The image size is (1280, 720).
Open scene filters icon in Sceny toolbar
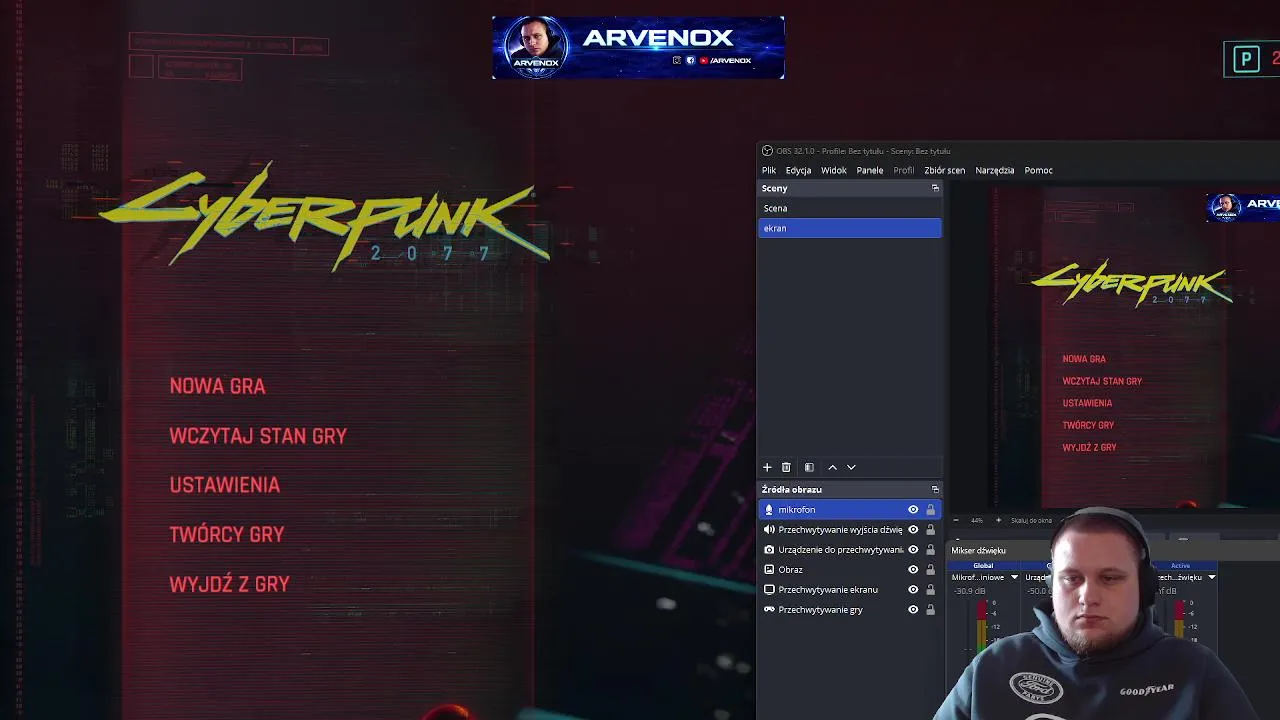809,467
